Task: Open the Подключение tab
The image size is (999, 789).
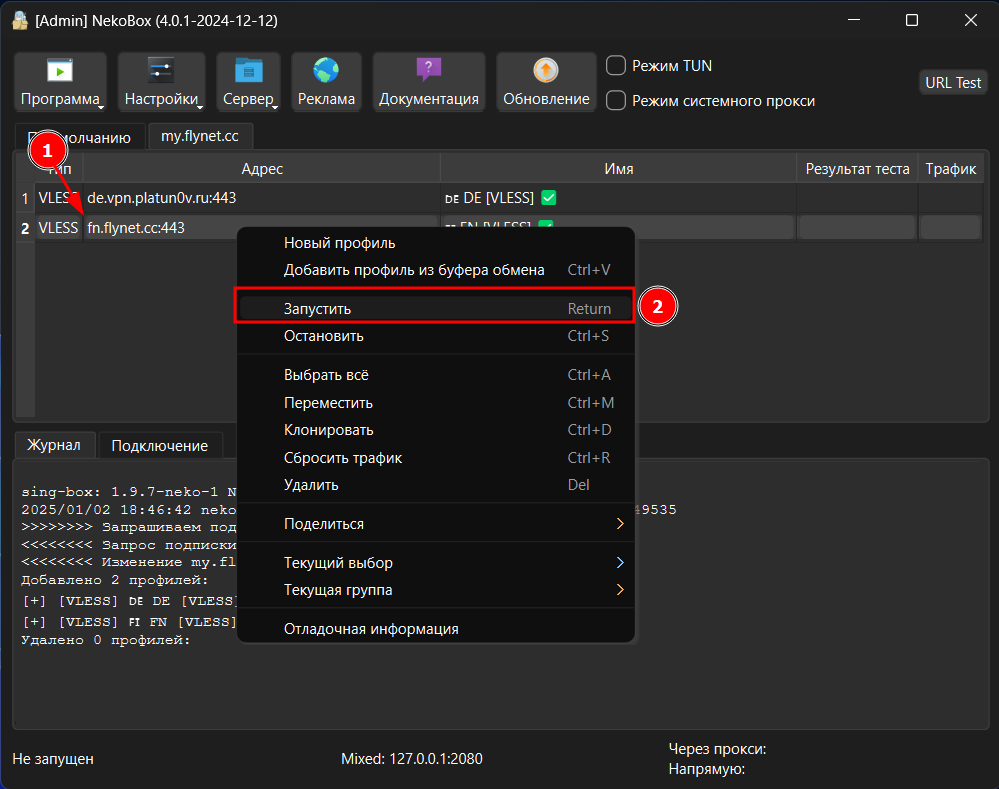Action: (159, 446)
